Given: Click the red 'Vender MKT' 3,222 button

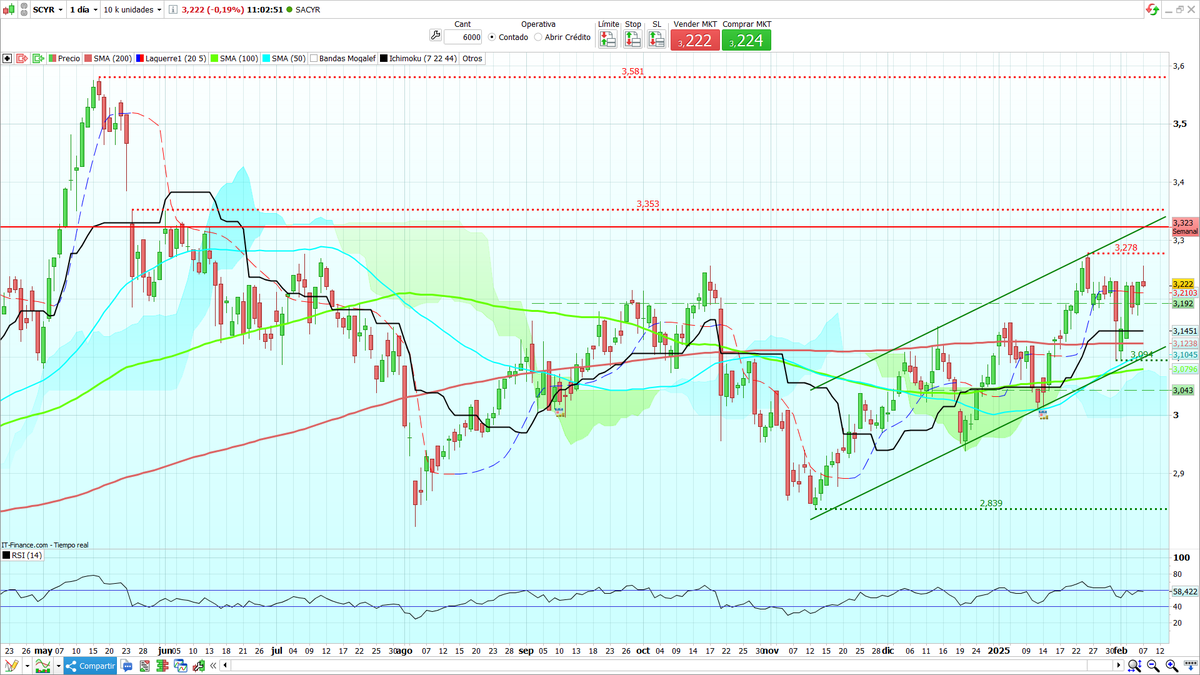Looking at the screenshot, I should tap(694, 40).
